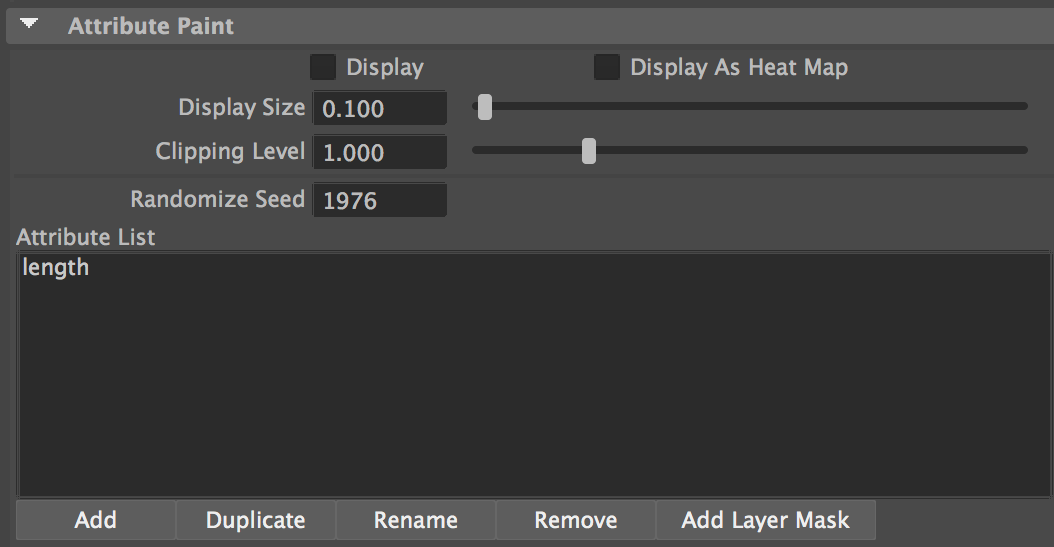Enable Display As Heat Map checkbox
This screenshot has width=1054, height=547.
606,67
